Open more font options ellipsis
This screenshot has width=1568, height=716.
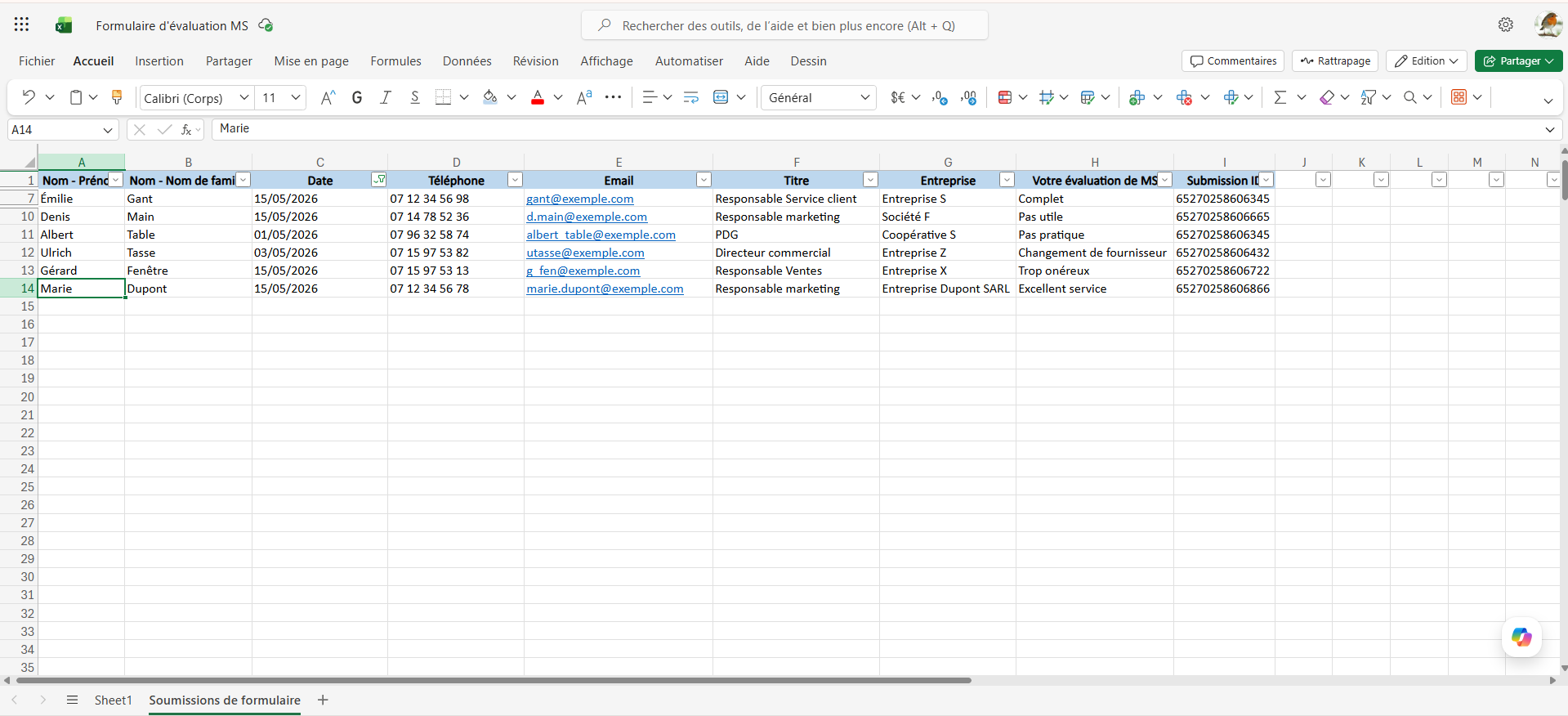(x=614, y=97)
